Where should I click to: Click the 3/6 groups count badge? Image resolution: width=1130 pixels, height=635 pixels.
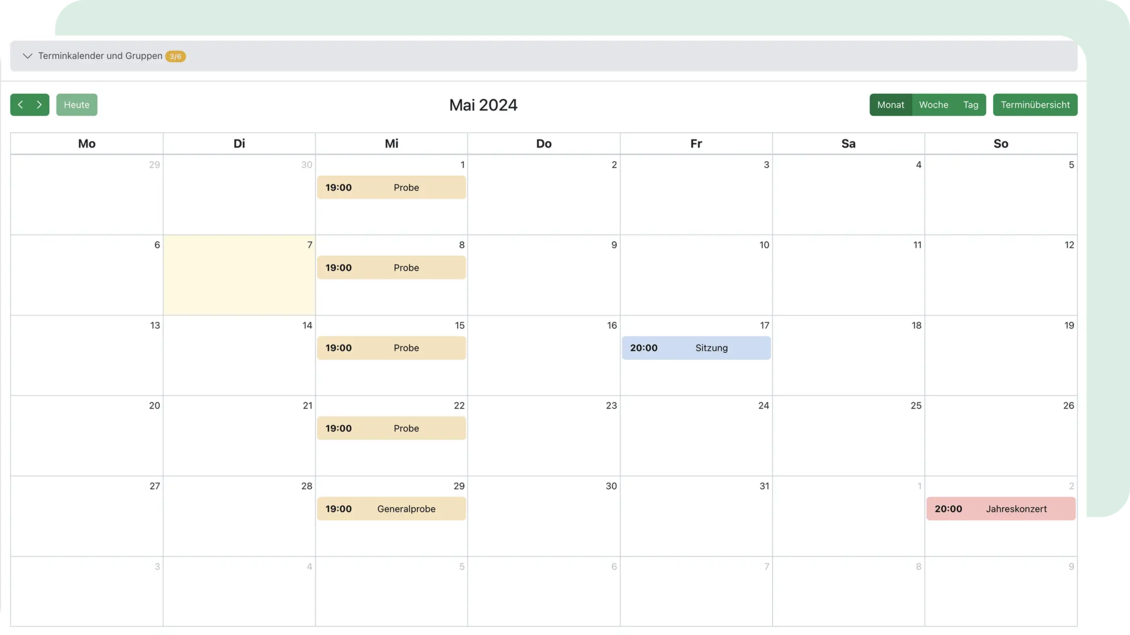pos(175,57)
